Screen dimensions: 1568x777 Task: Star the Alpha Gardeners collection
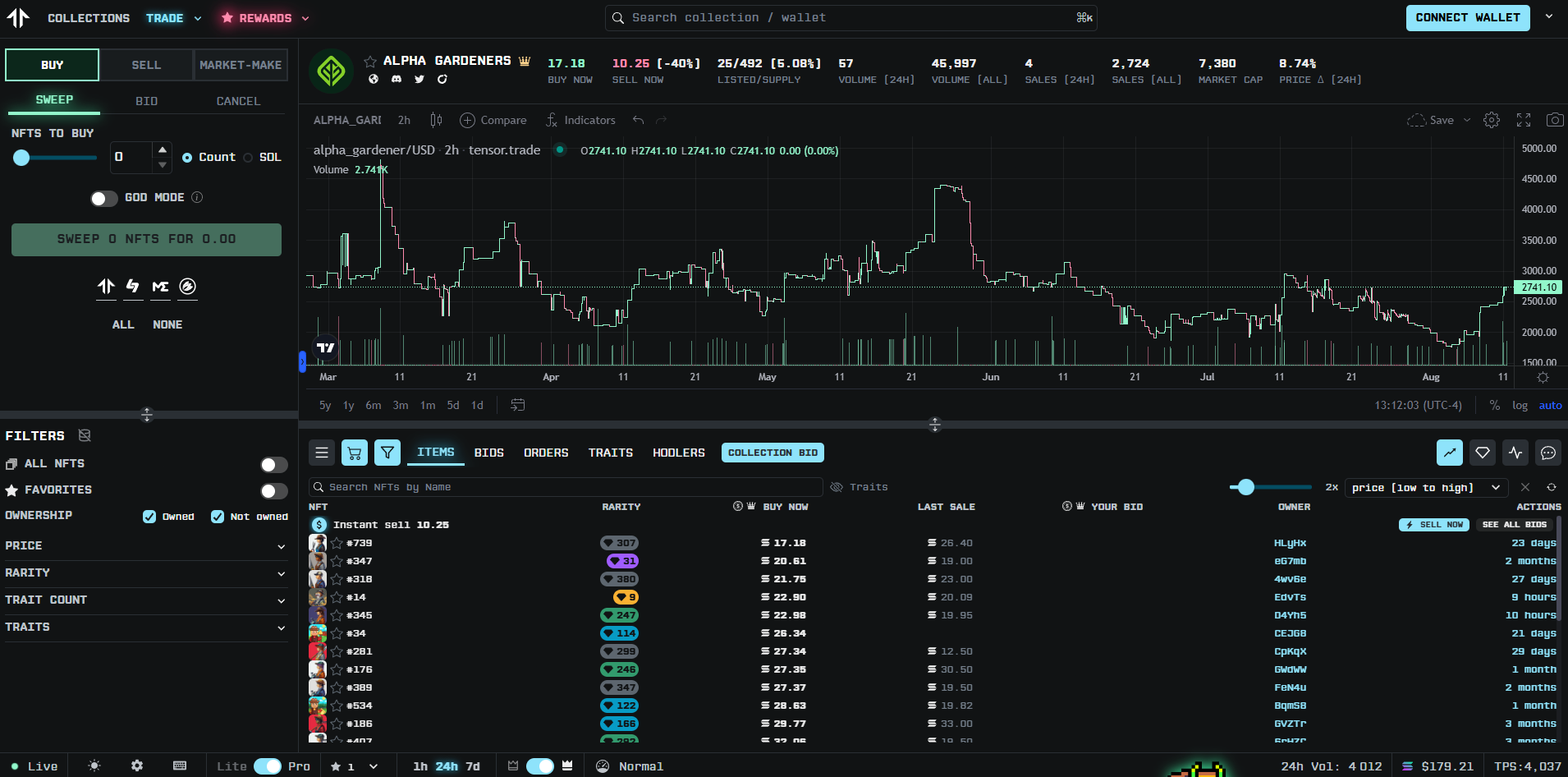(370, 62)
